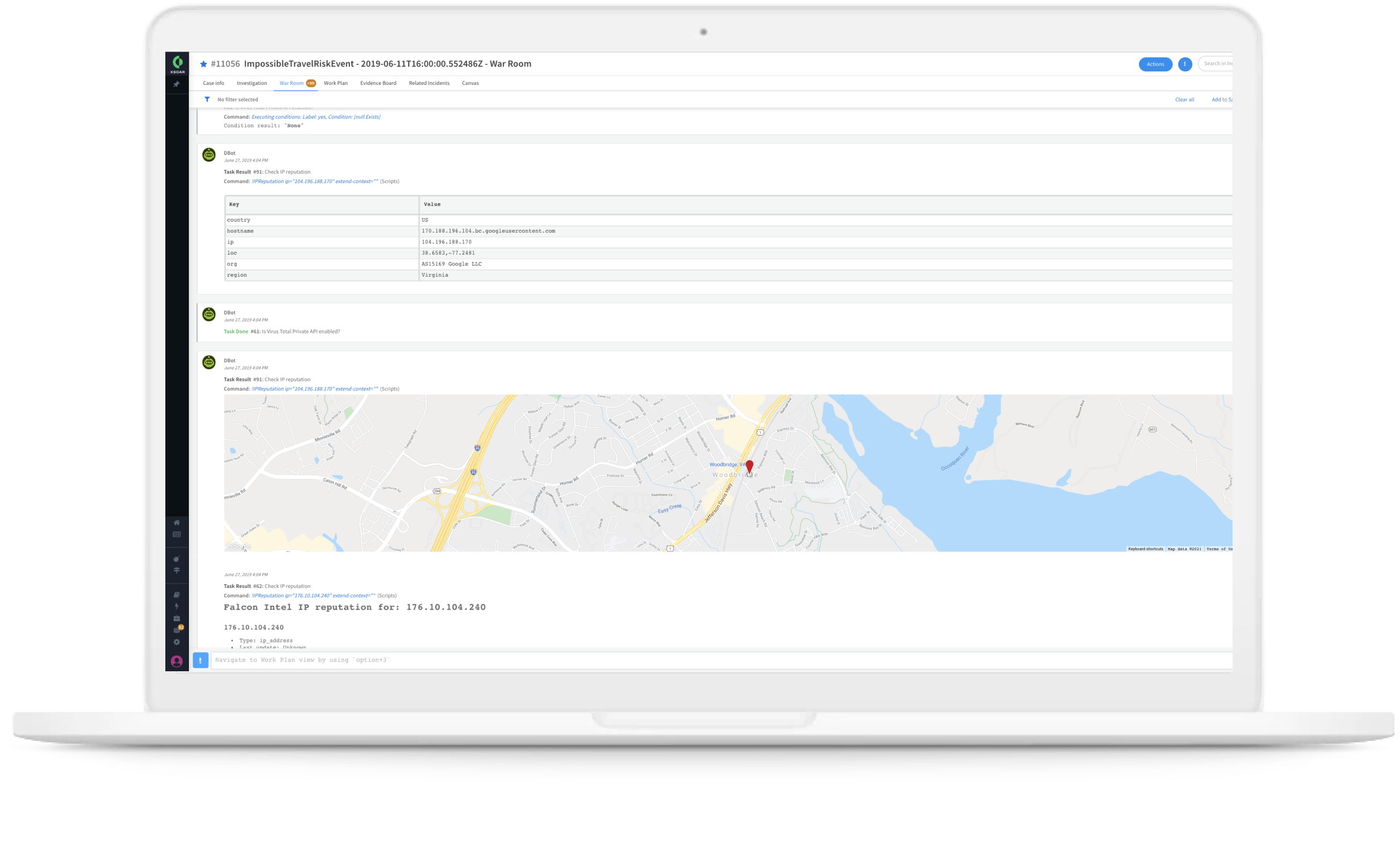Open the marketplace icon with badge 82
Screen dimensions: 1400x856
[177, 630]
